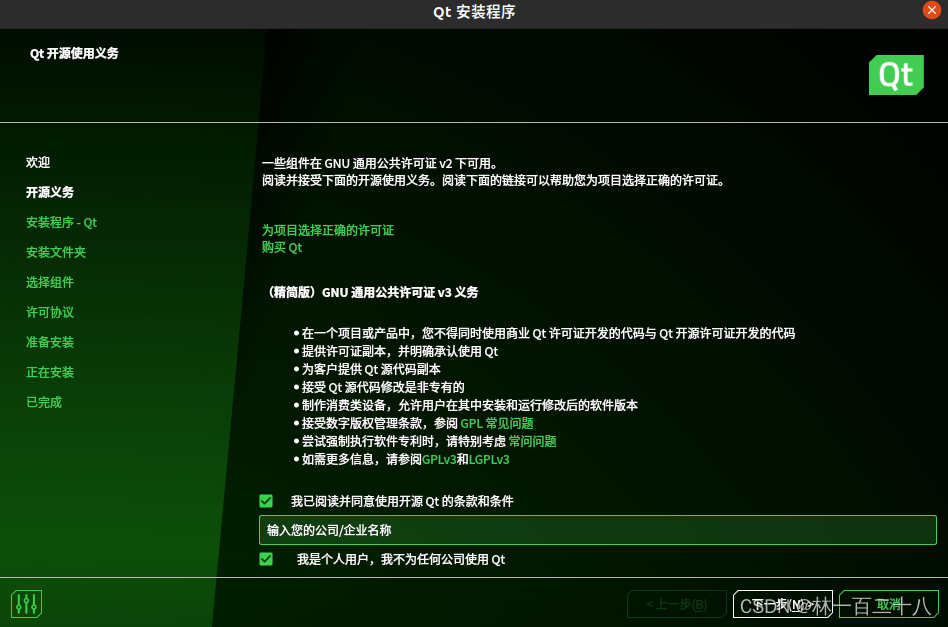Uncheck agreement to open source Qt terms
Viewport: 948px width, 627px height.
click(x=266, y=501)
